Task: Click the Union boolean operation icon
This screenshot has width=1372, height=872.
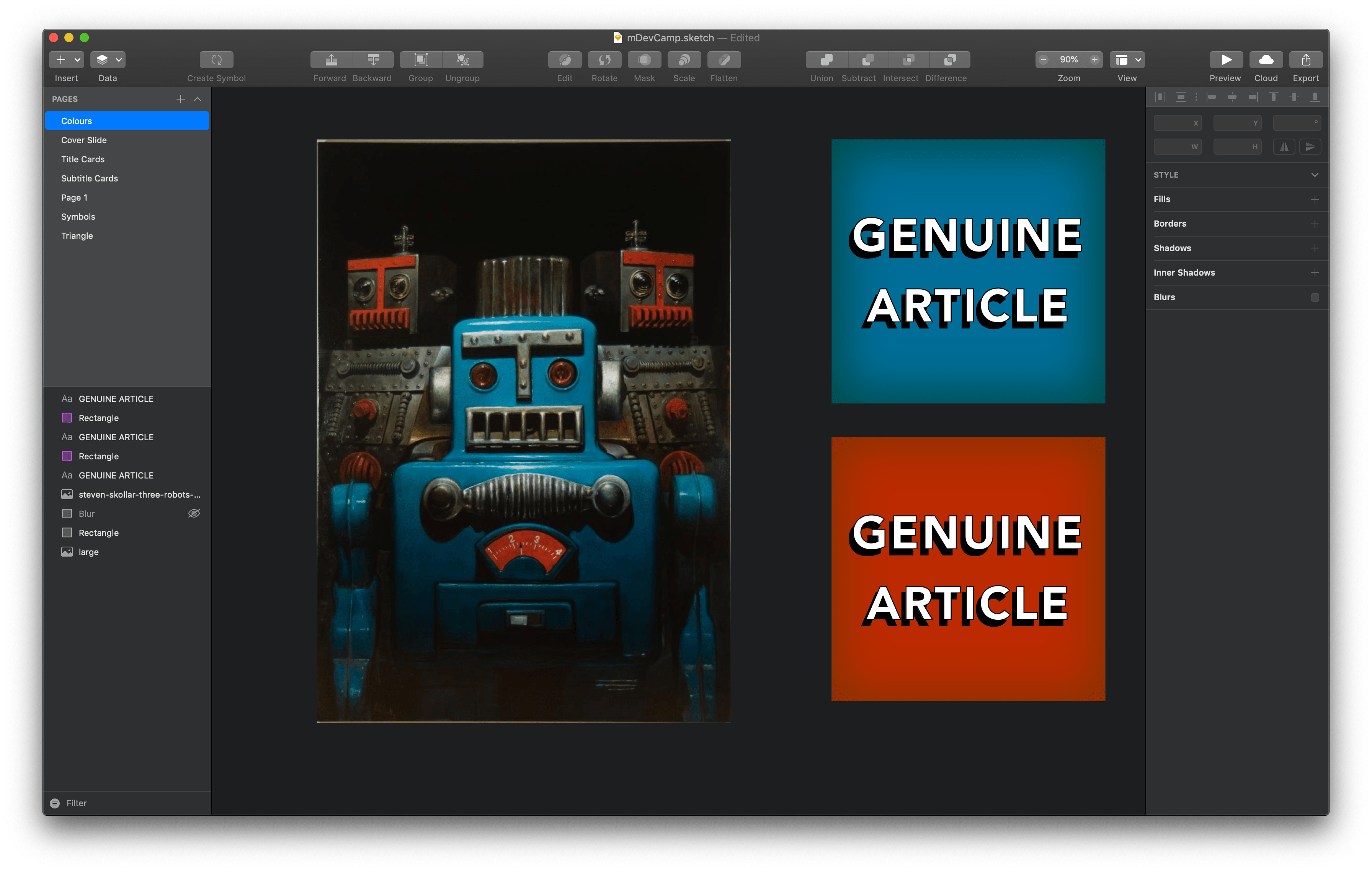Action: point(826,60)
